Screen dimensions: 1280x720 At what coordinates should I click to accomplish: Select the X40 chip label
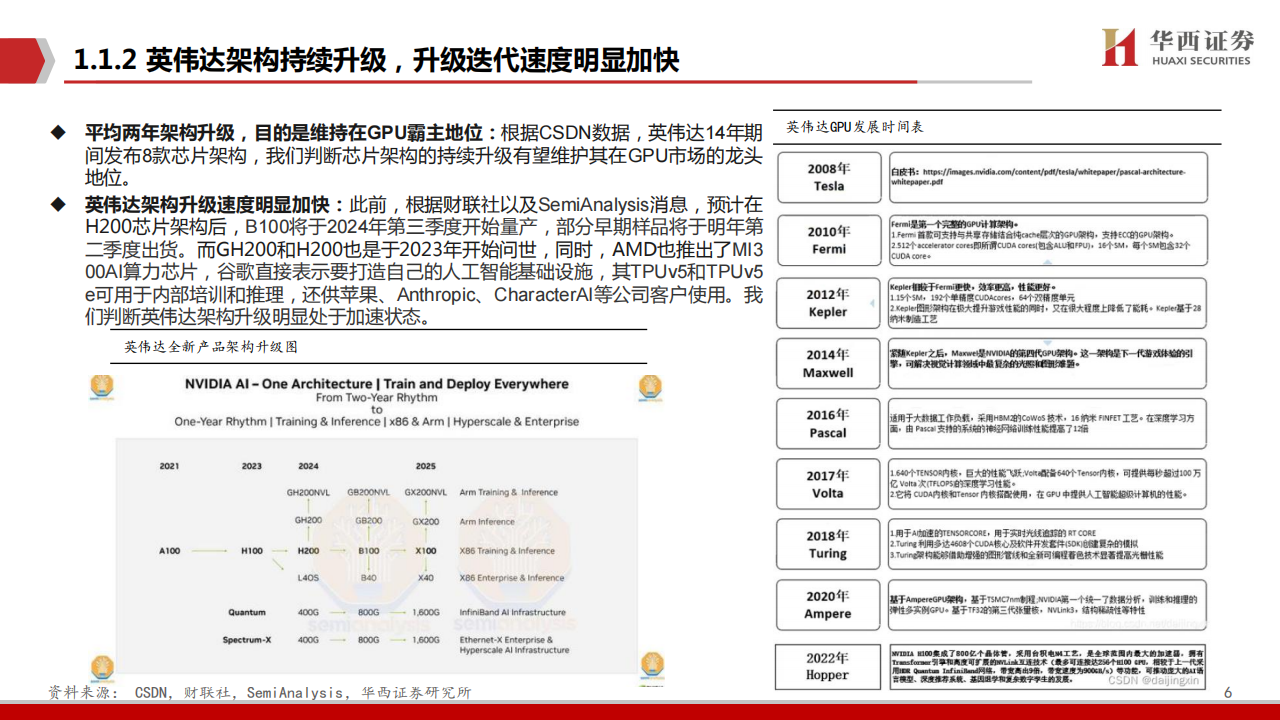click(426, 578)
